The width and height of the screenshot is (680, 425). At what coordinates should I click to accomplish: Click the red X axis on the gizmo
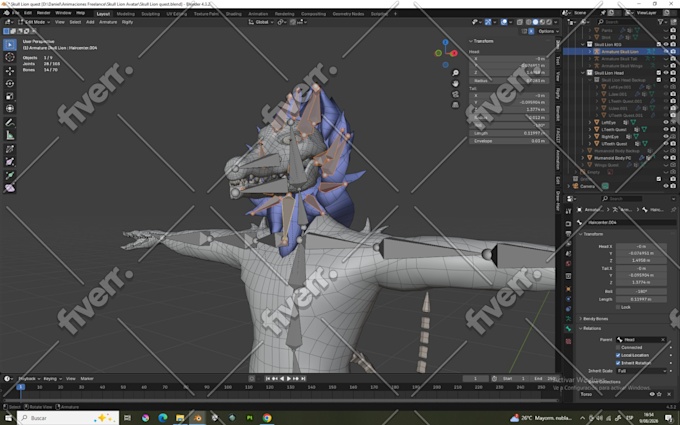coord(454,53)
